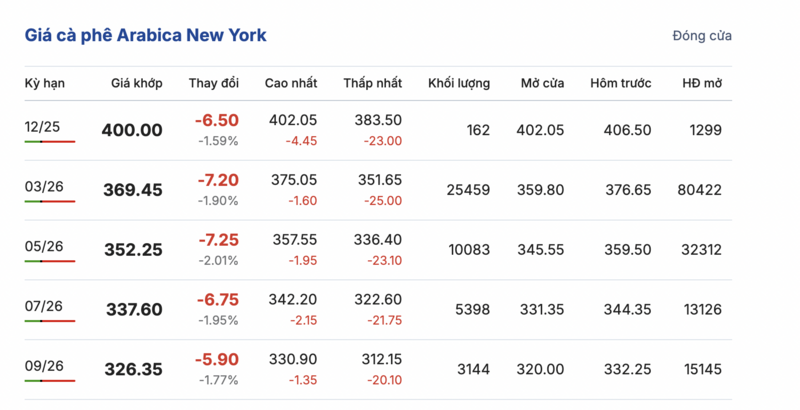Select the "Hôm trước" column header
The height and width of the screenshot is (410, 800).
tap(621, 82)
